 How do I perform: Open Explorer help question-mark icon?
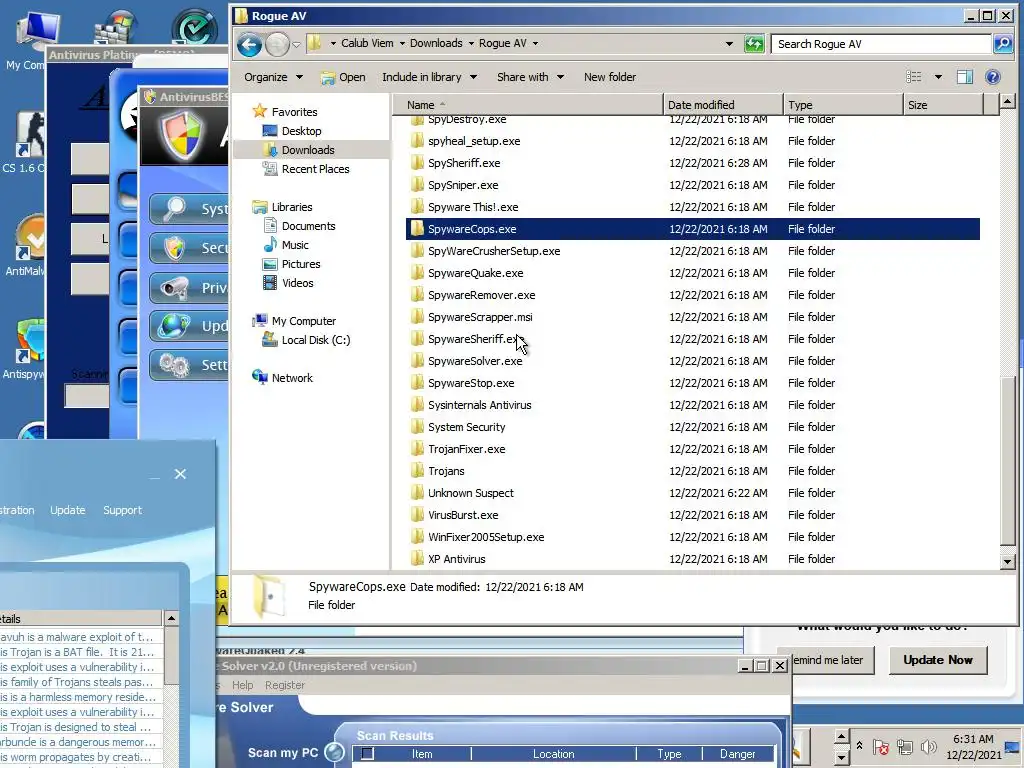[x=993, y=77]
